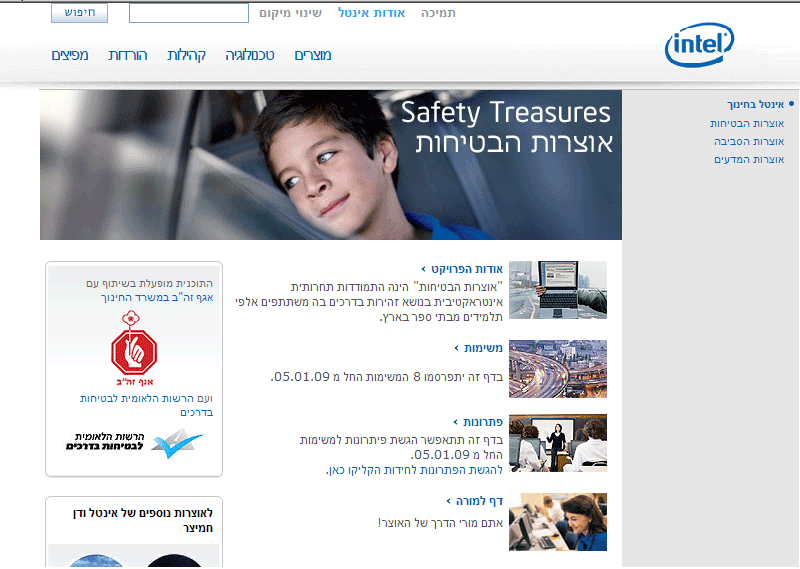The height and width of the screenshot is (569, 800).
Task: Open the מוצרים menu
Action: [x=313, y=55]
